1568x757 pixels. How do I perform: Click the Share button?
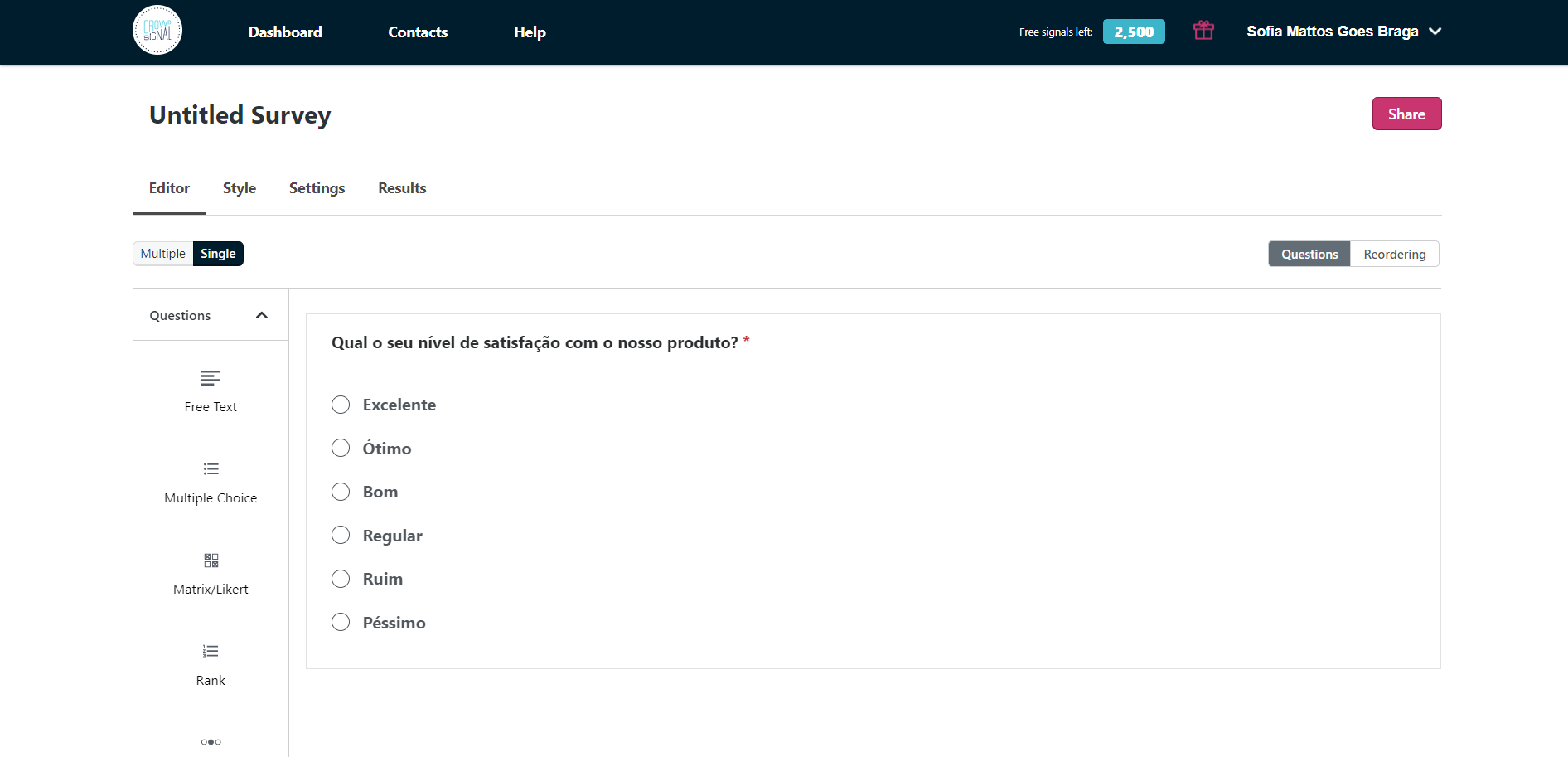[x=1406, y=114]
